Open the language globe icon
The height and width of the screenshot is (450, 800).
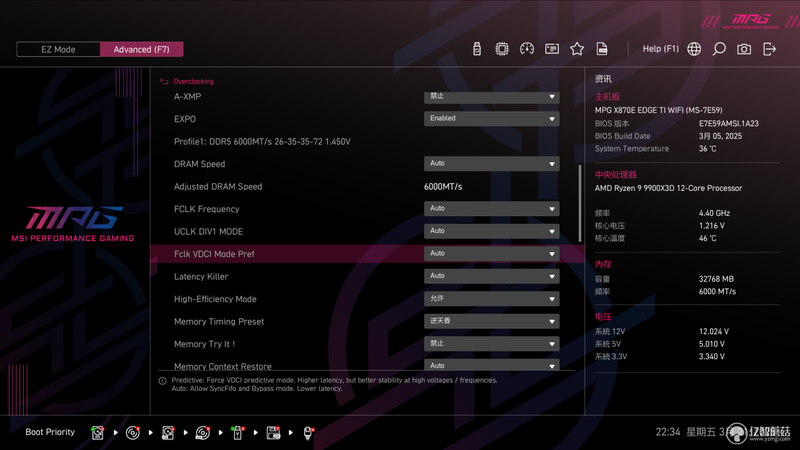pos(694,49)
